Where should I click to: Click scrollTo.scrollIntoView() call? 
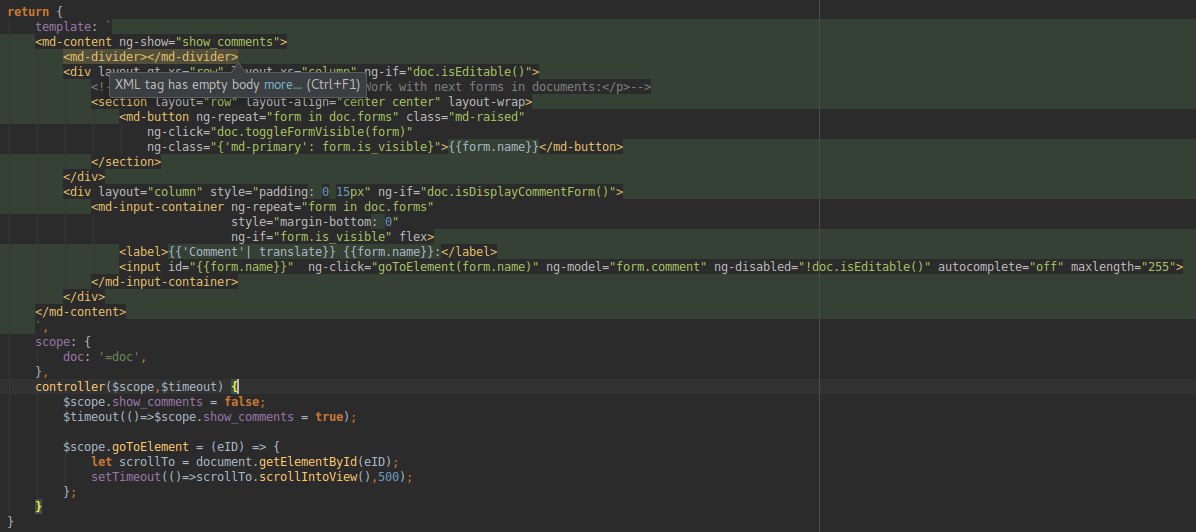(284, 476)
